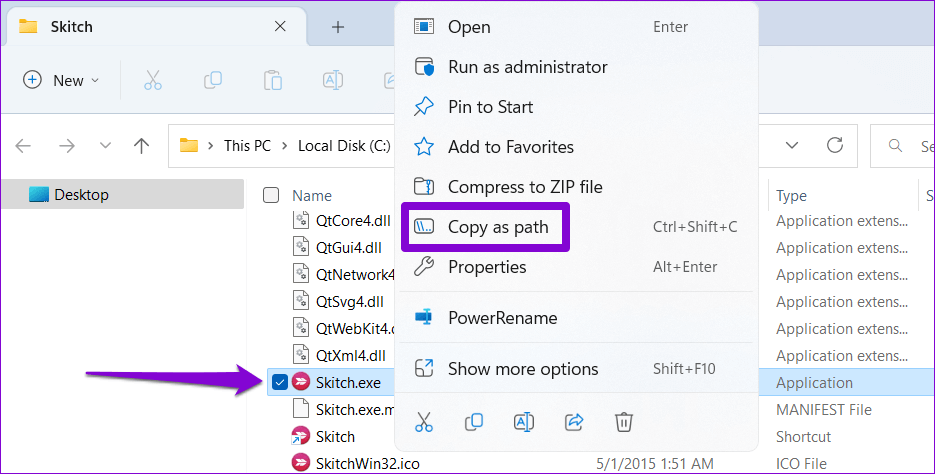Navigate up one folder level
The height and width of the screenshot is (474, 935).
(141, 145)
